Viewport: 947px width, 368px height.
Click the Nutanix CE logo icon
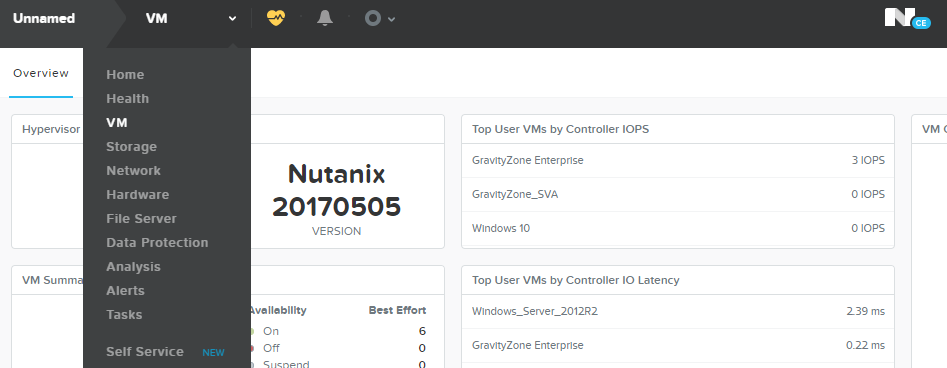coord(908,18)
